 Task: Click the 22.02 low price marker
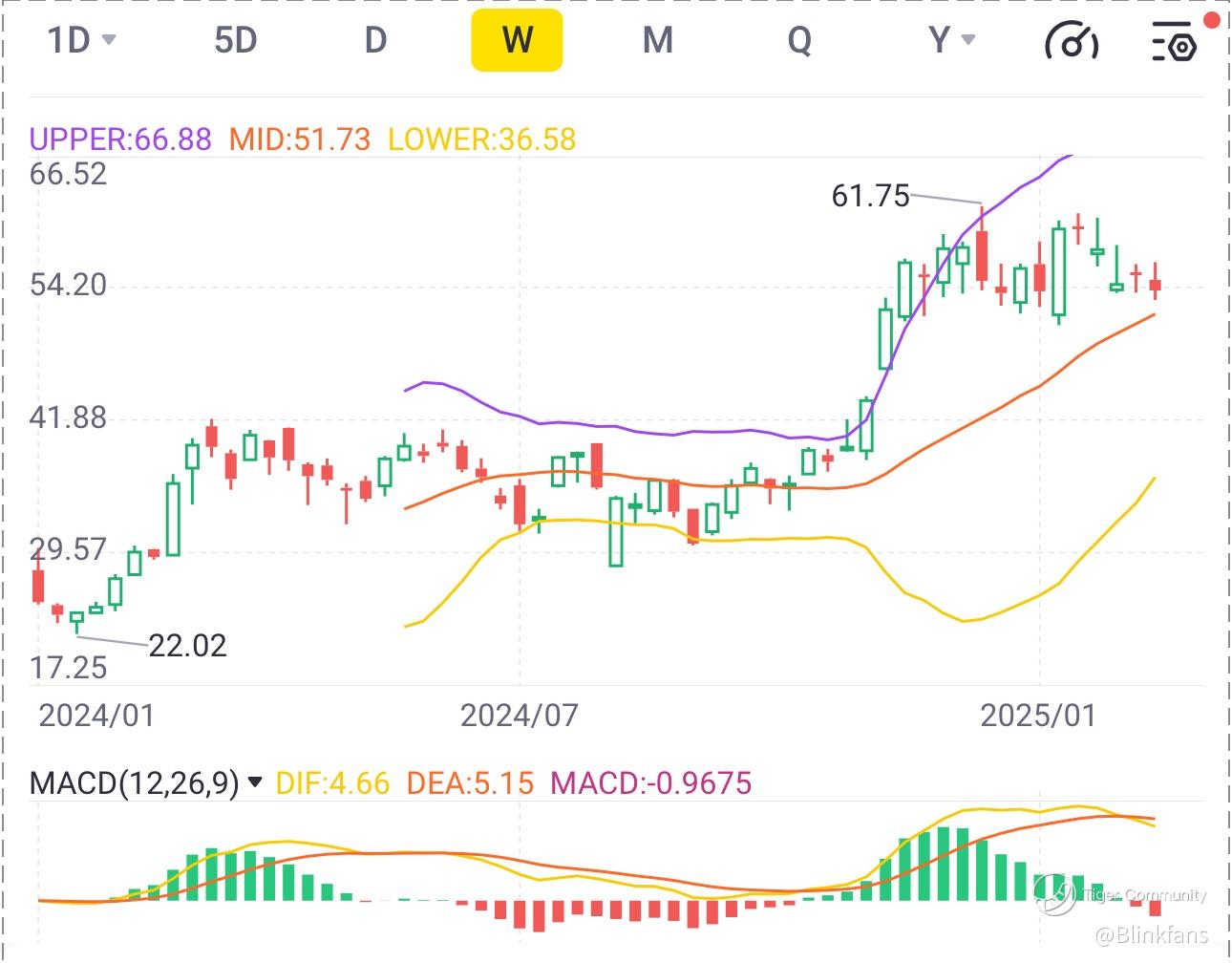(187, 646)
